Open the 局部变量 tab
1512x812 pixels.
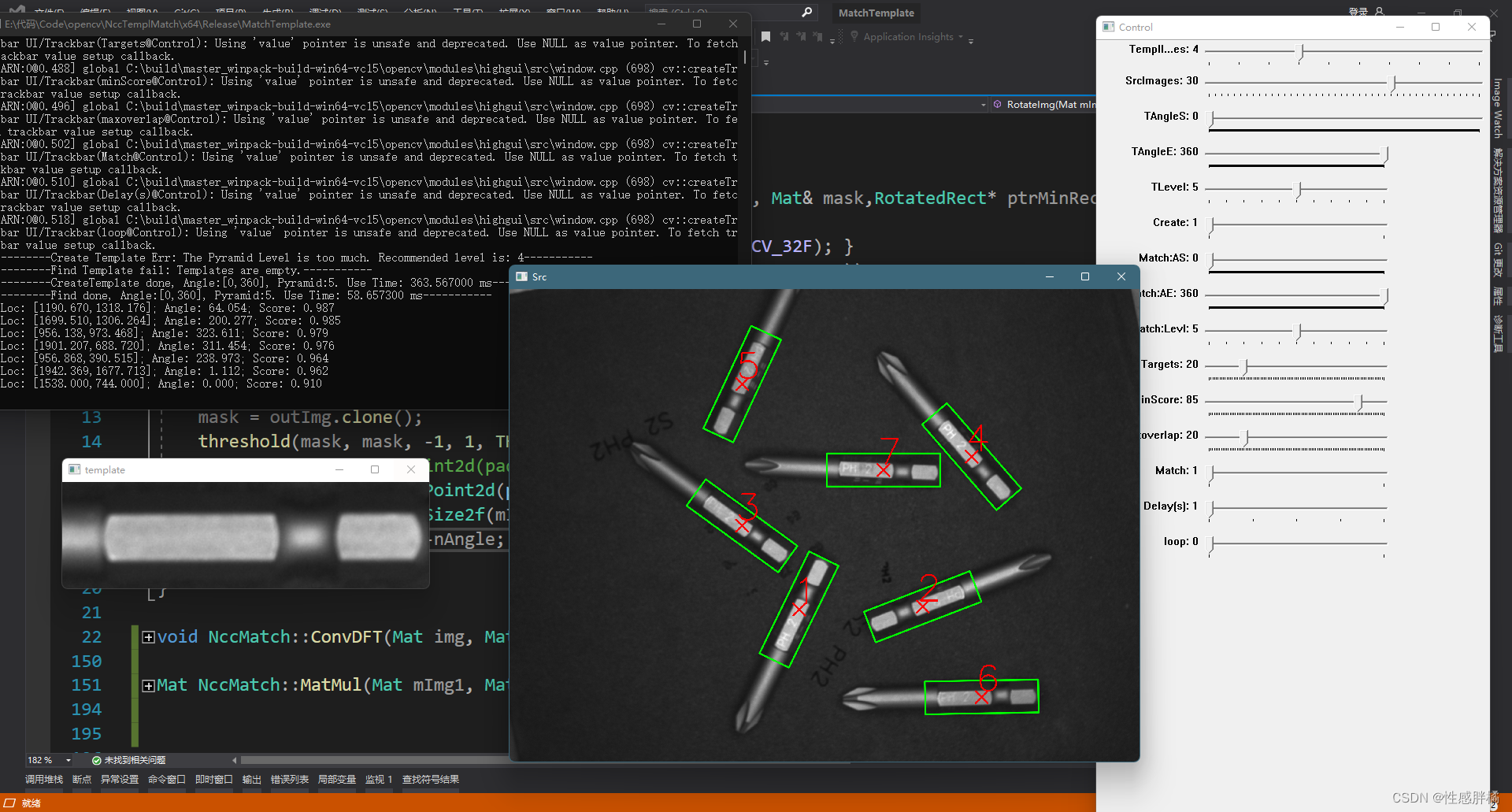pyautogui.click(x=337, y=779)
